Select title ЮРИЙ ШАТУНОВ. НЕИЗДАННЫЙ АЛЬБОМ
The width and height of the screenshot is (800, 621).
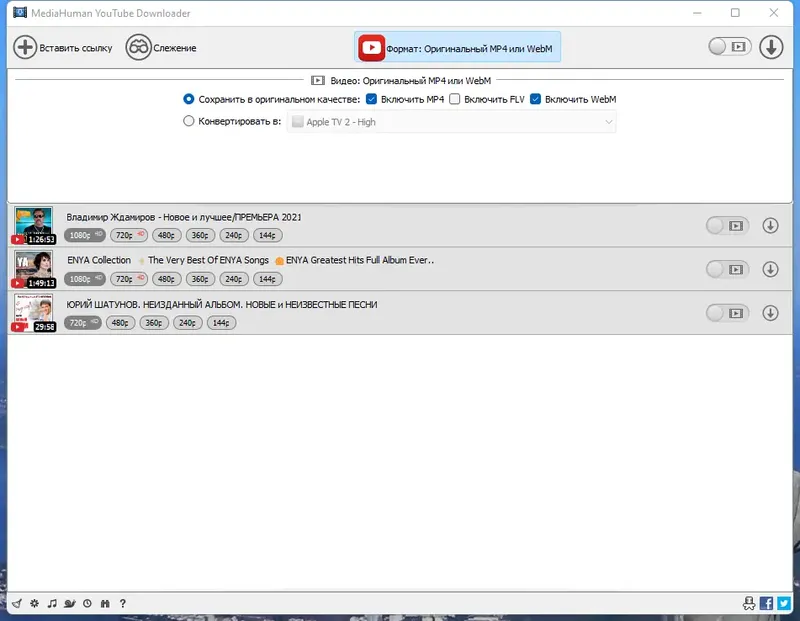point(221,305)
